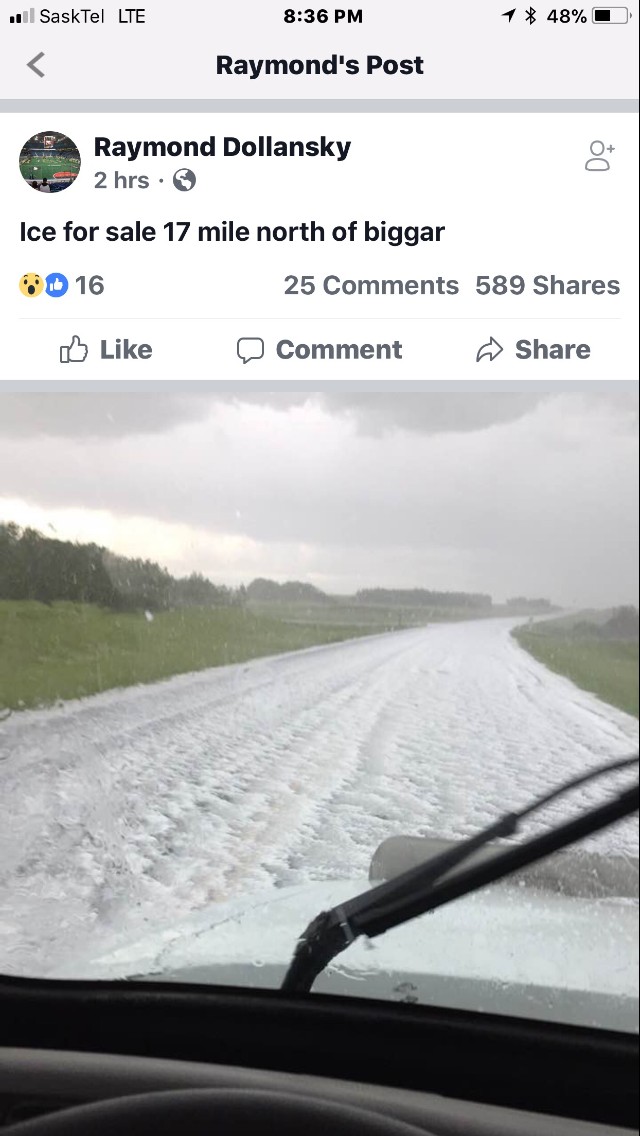640x1136 pixels.
Task: Tap the Like button label
Action: click(x=126, y=349)
